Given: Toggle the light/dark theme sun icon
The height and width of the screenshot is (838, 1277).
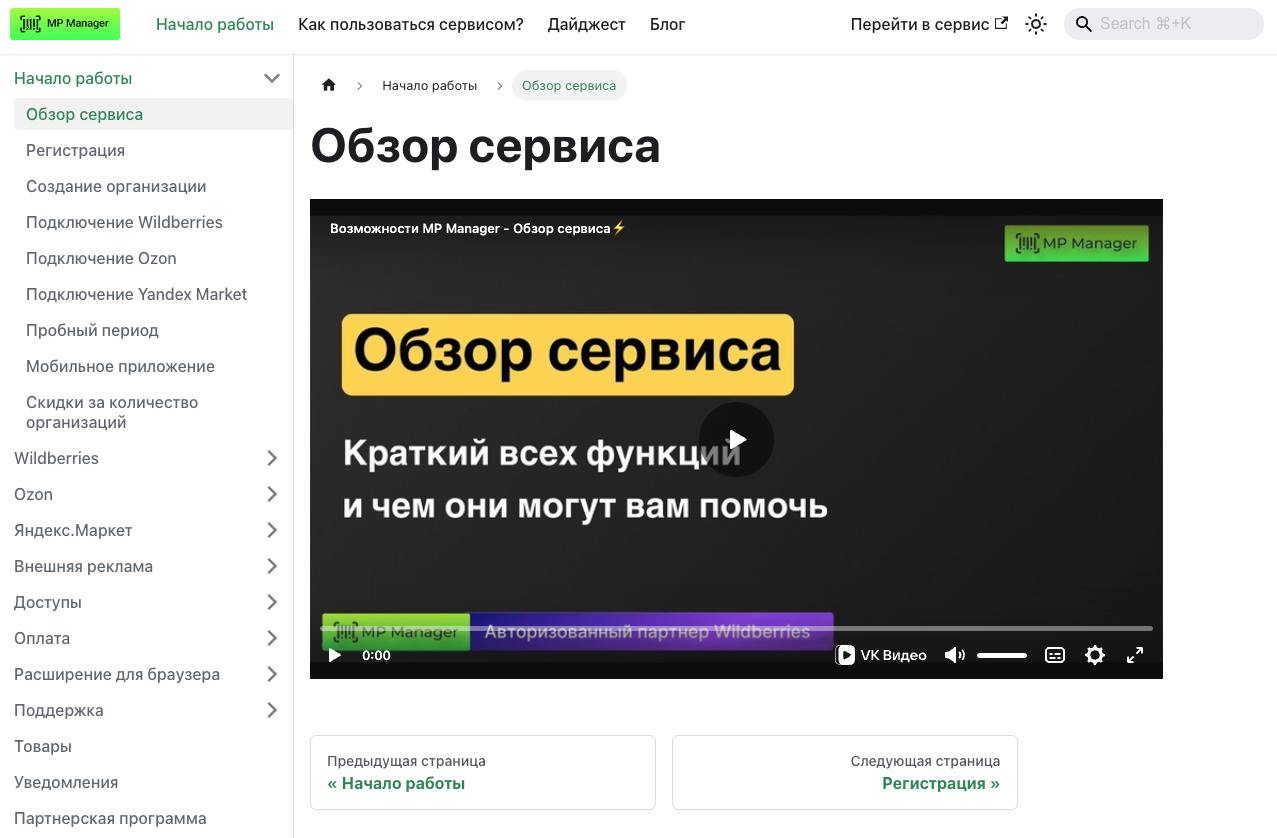Looking at the screenshot, I should 1036,24.
